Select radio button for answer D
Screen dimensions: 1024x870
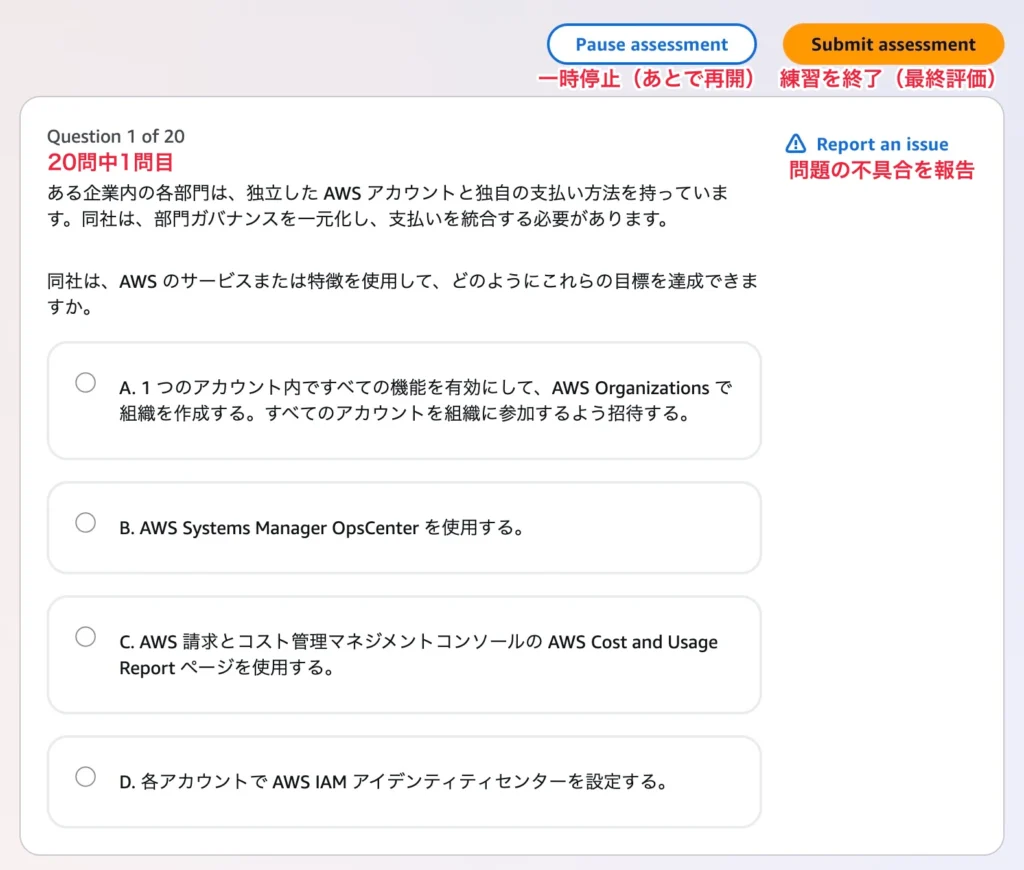86,777
